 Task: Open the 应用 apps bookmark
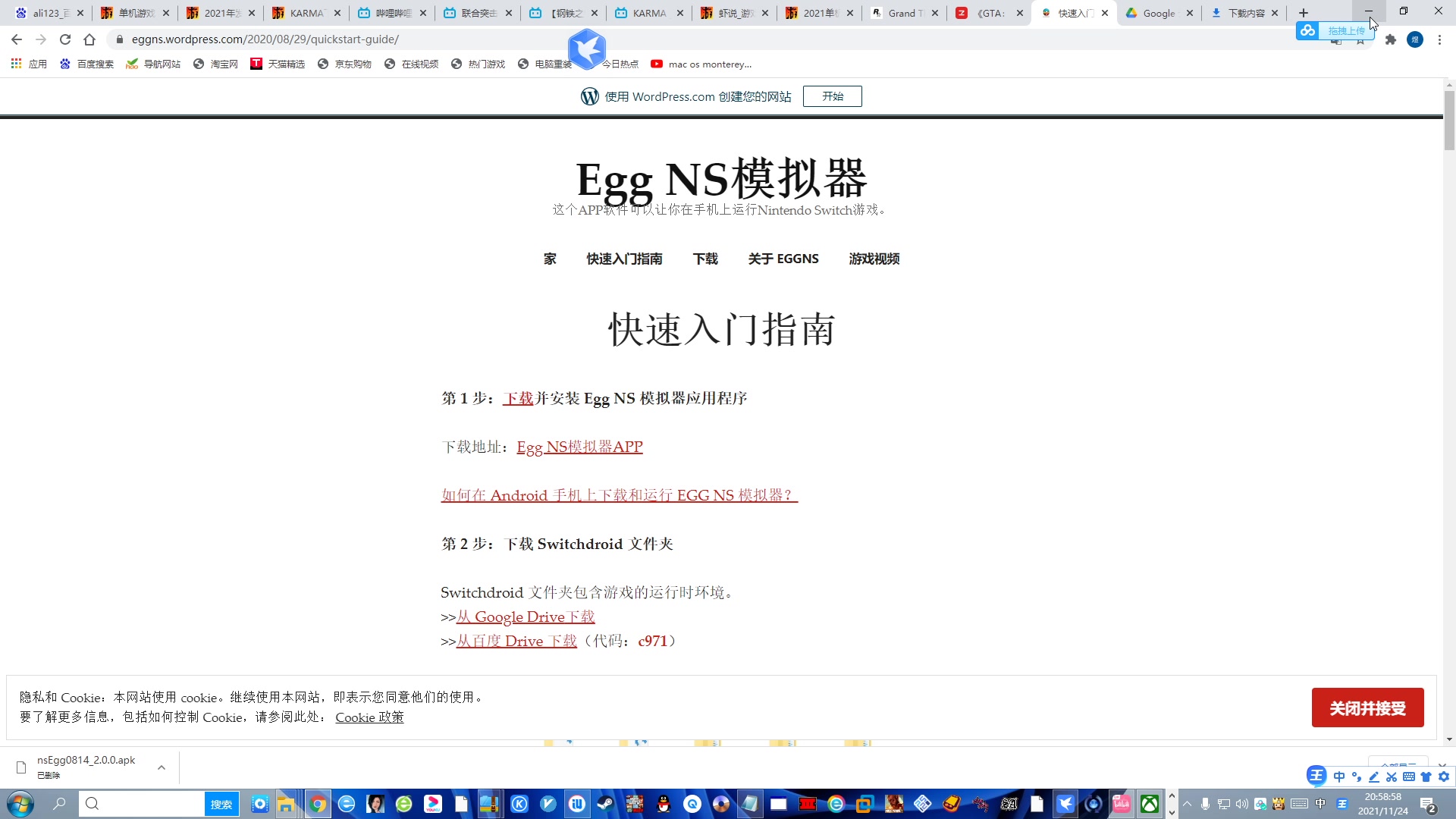tap(29, 64)
